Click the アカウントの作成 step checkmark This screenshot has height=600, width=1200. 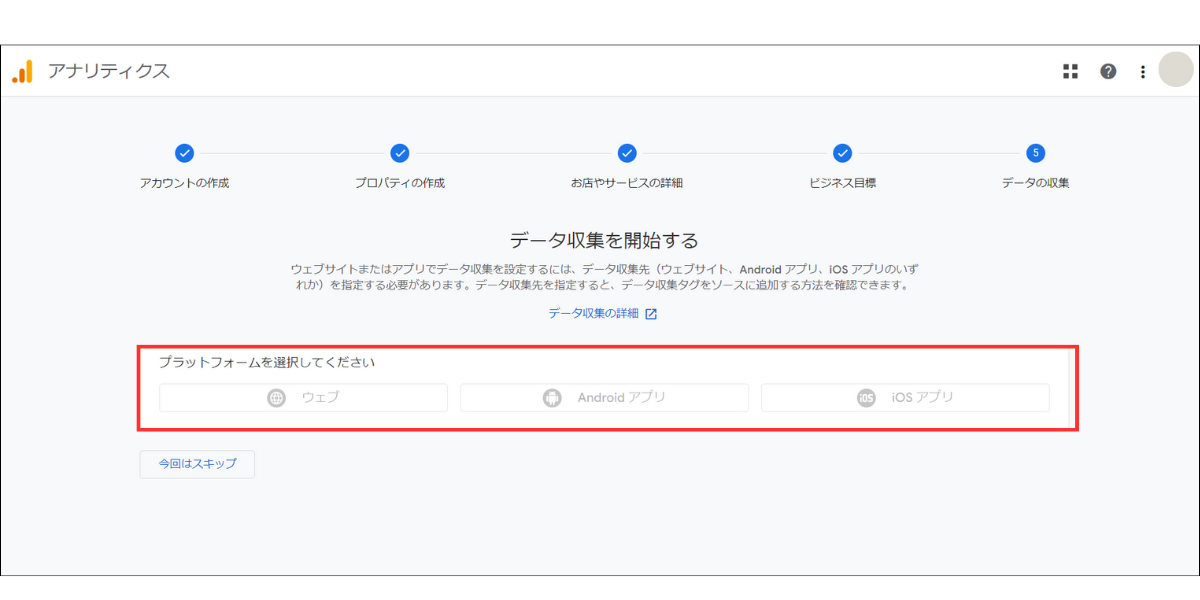coord(184,153)
